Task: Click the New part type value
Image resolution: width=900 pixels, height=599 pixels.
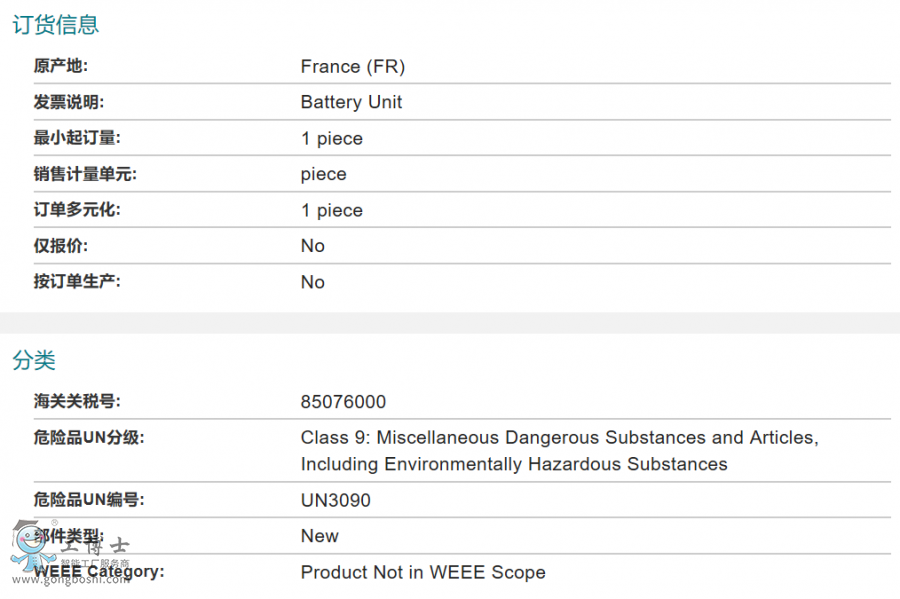Action: coord(319,536)
